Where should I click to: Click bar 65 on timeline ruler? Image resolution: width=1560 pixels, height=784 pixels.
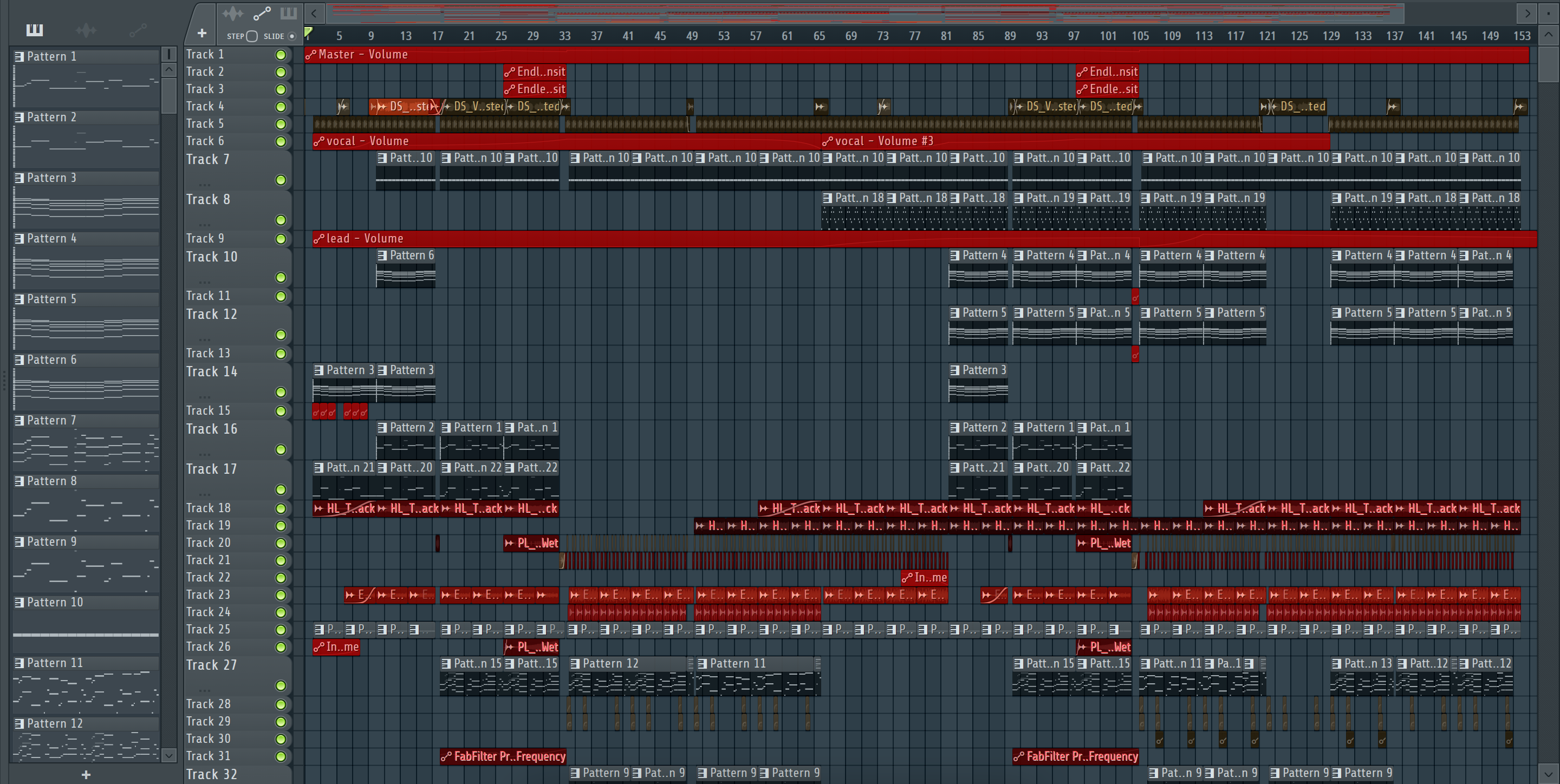819,36
